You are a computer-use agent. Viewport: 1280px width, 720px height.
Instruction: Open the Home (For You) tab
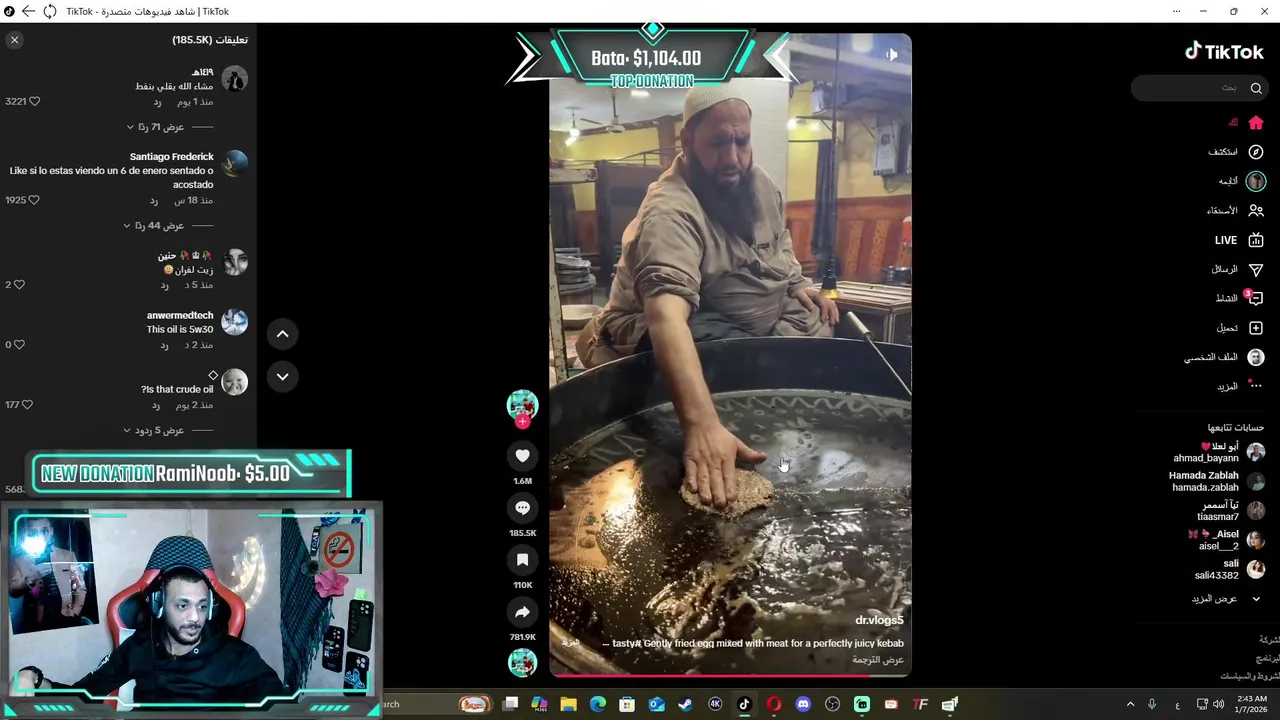tap(1247, 123)
